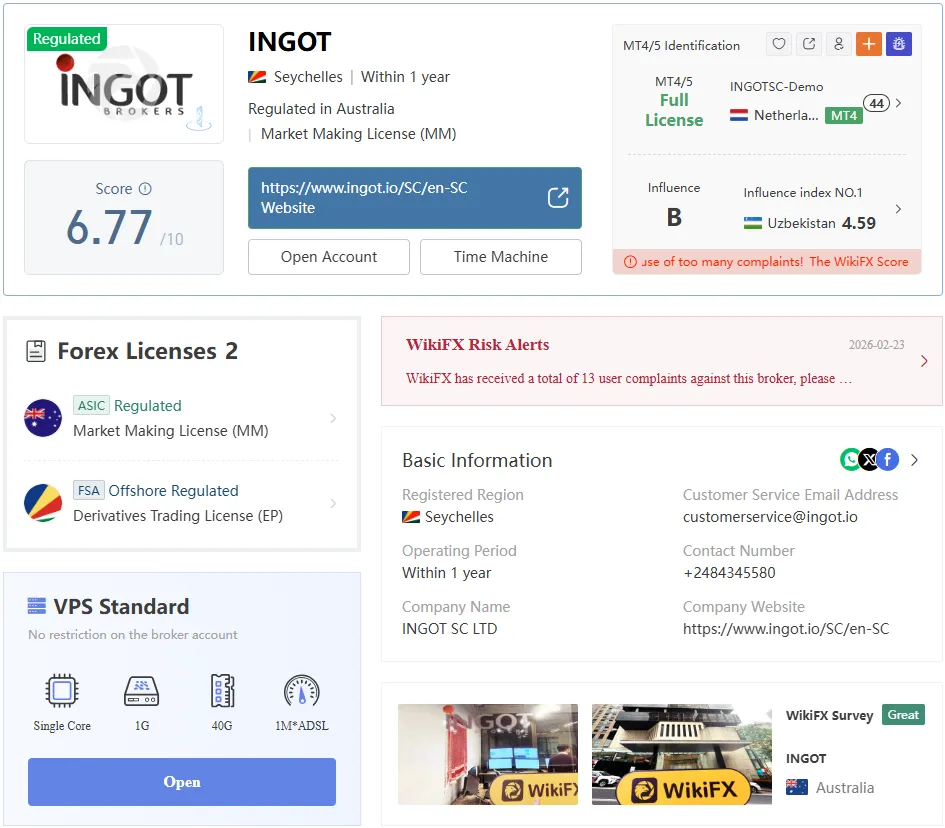The image size is (945, 828).
Task: Click the Australia flag next to ASIC
Action: click(x=43, y=418)
